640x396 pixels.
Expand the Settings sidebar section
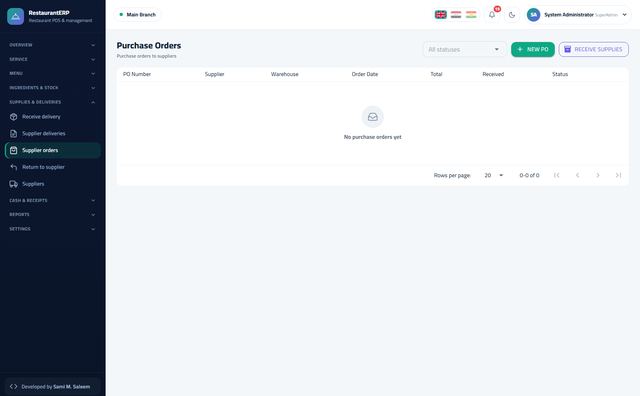tap(52, 229)
